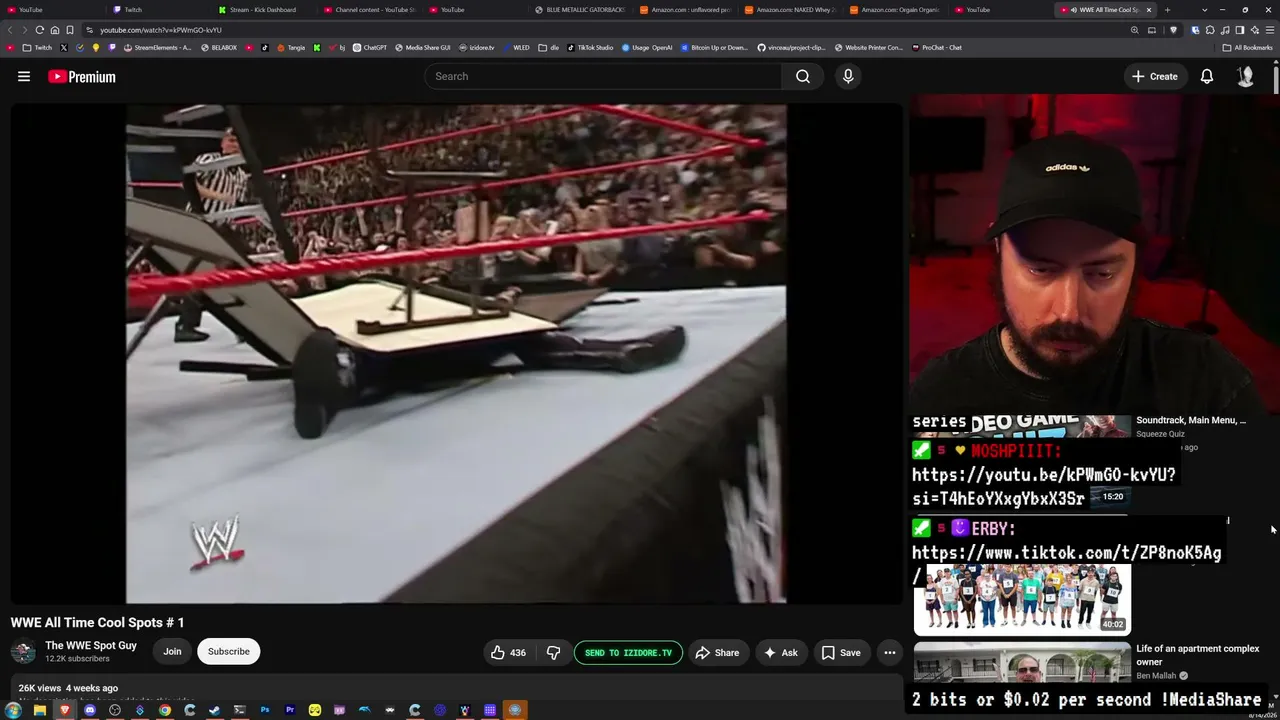
Task: Open the YouTube guide hamburger menu
Action: (24, 76)
